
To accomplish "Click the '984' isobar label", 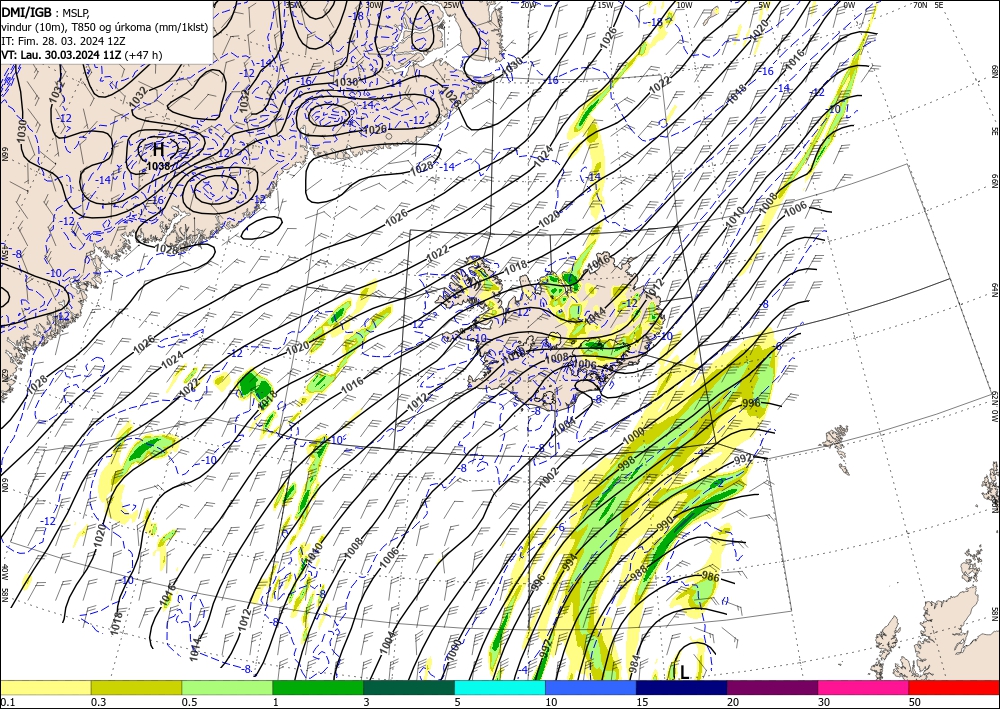I will point(635,665).
